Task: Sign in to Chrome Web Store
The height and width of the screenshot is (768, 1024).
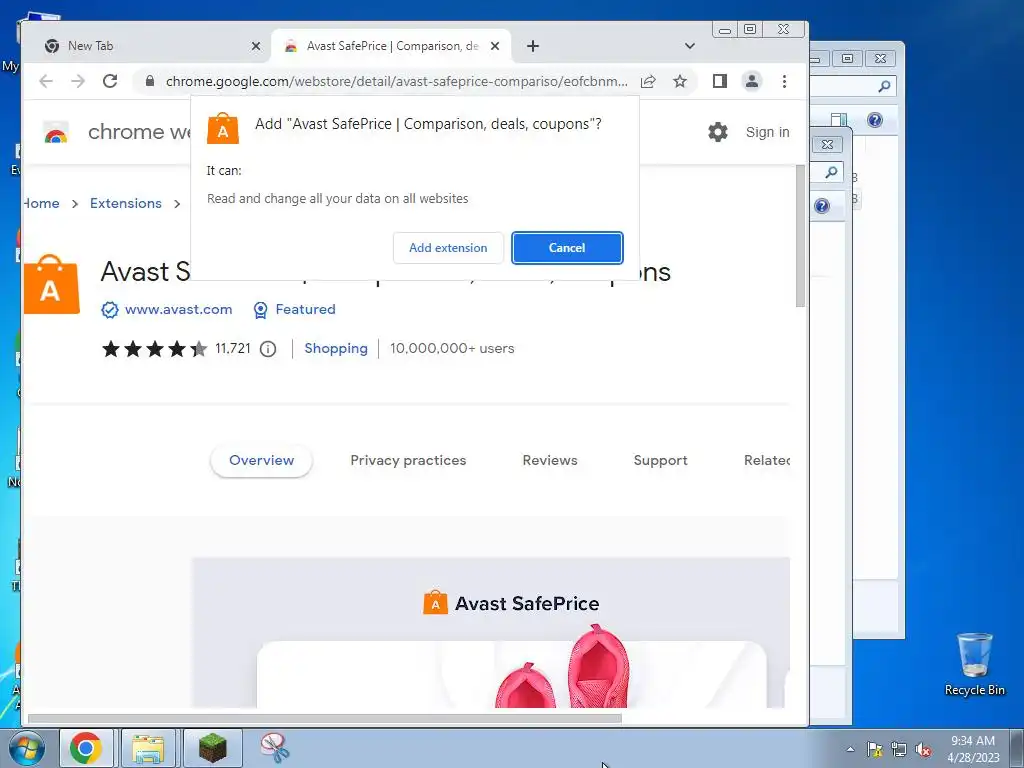Action: click(x=767, y=132)
